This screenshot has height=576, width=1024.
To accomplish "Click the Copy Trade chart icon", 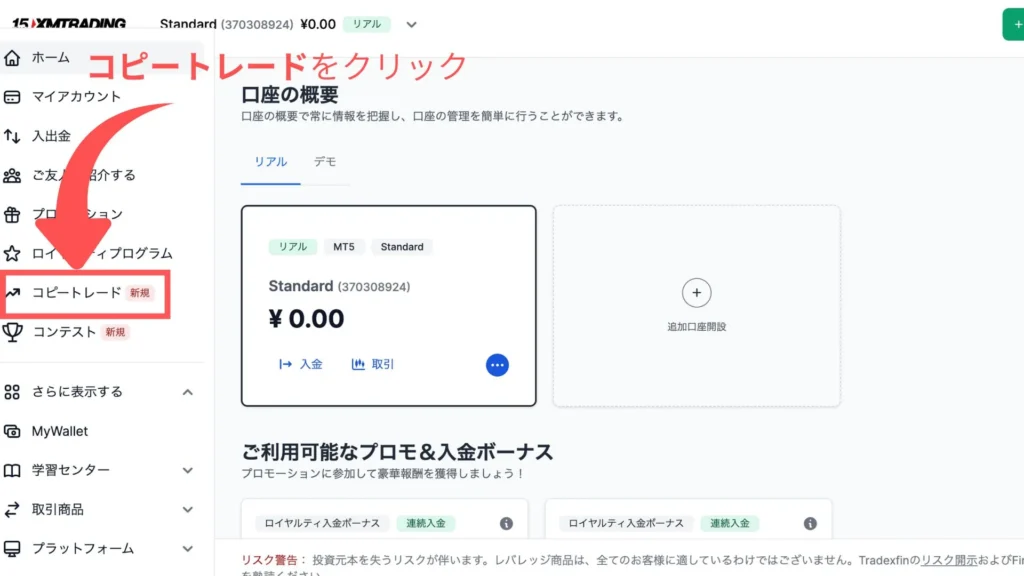I will (13, 293).
